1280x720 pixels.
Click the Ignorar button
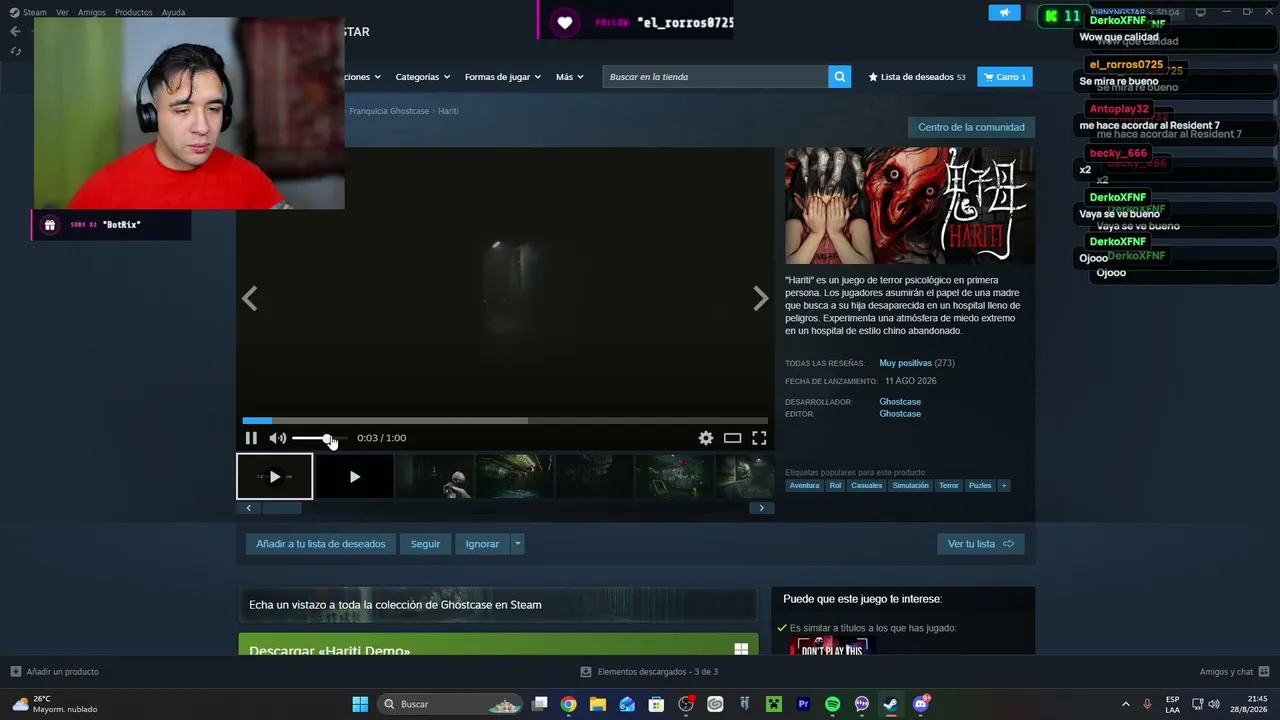[482, 544]
